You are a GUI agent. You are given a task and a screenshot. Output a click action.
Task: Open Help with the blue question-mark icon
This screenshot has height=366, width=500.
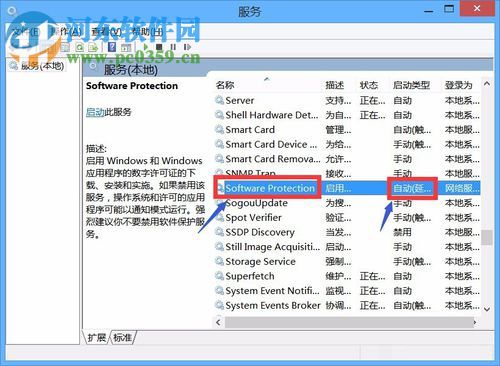112,47
